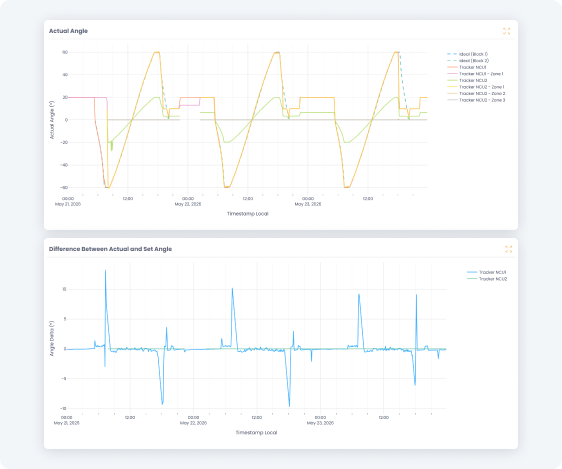This screenshot has height=469, width=562.
Task: Toggle Tracker NCU2 in the Difference chart legend
Action: click(x=487, y=279)
